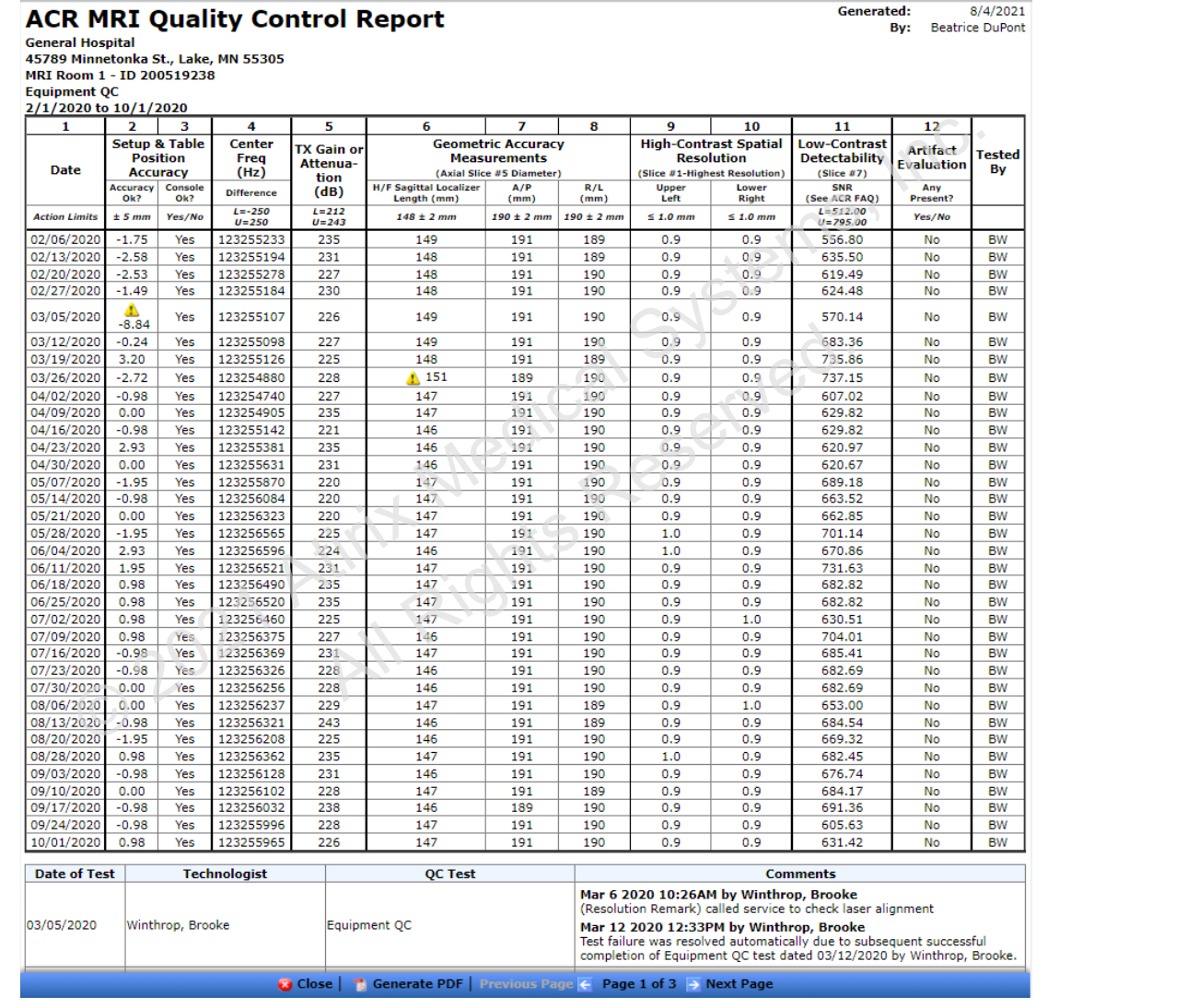This screenshot has width=1199, height=1008.
Task: Click TX Gain value 243 for 08/13/2020
Action: (329, 723)
